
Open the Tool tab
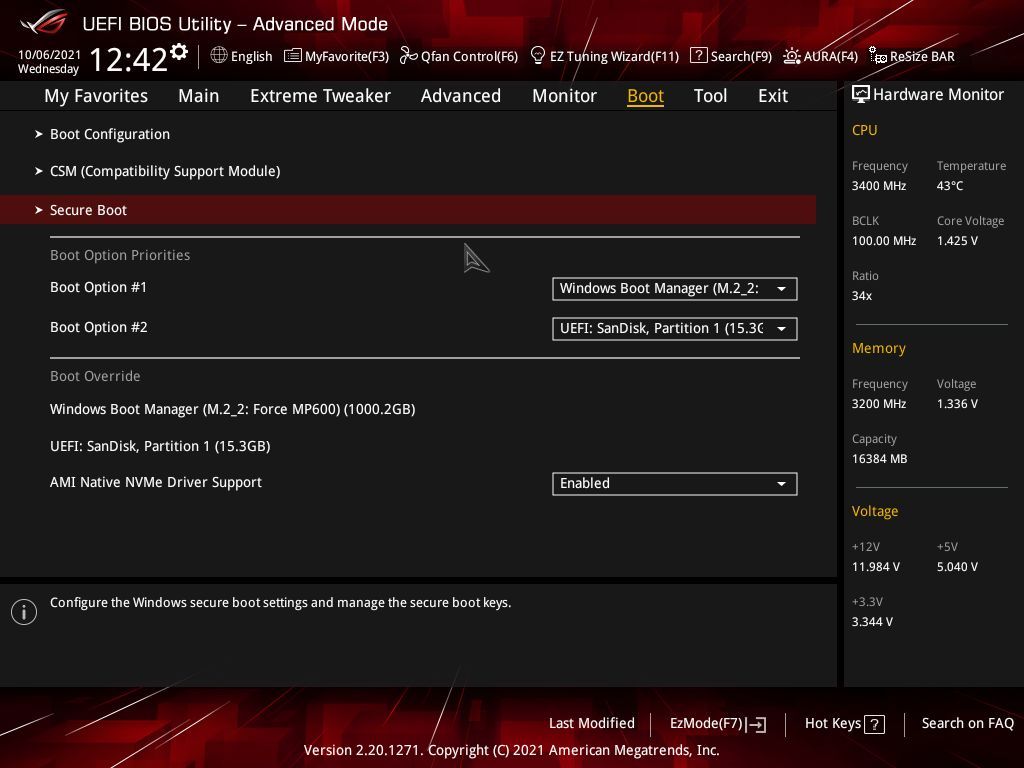click(x=711, y=96)
